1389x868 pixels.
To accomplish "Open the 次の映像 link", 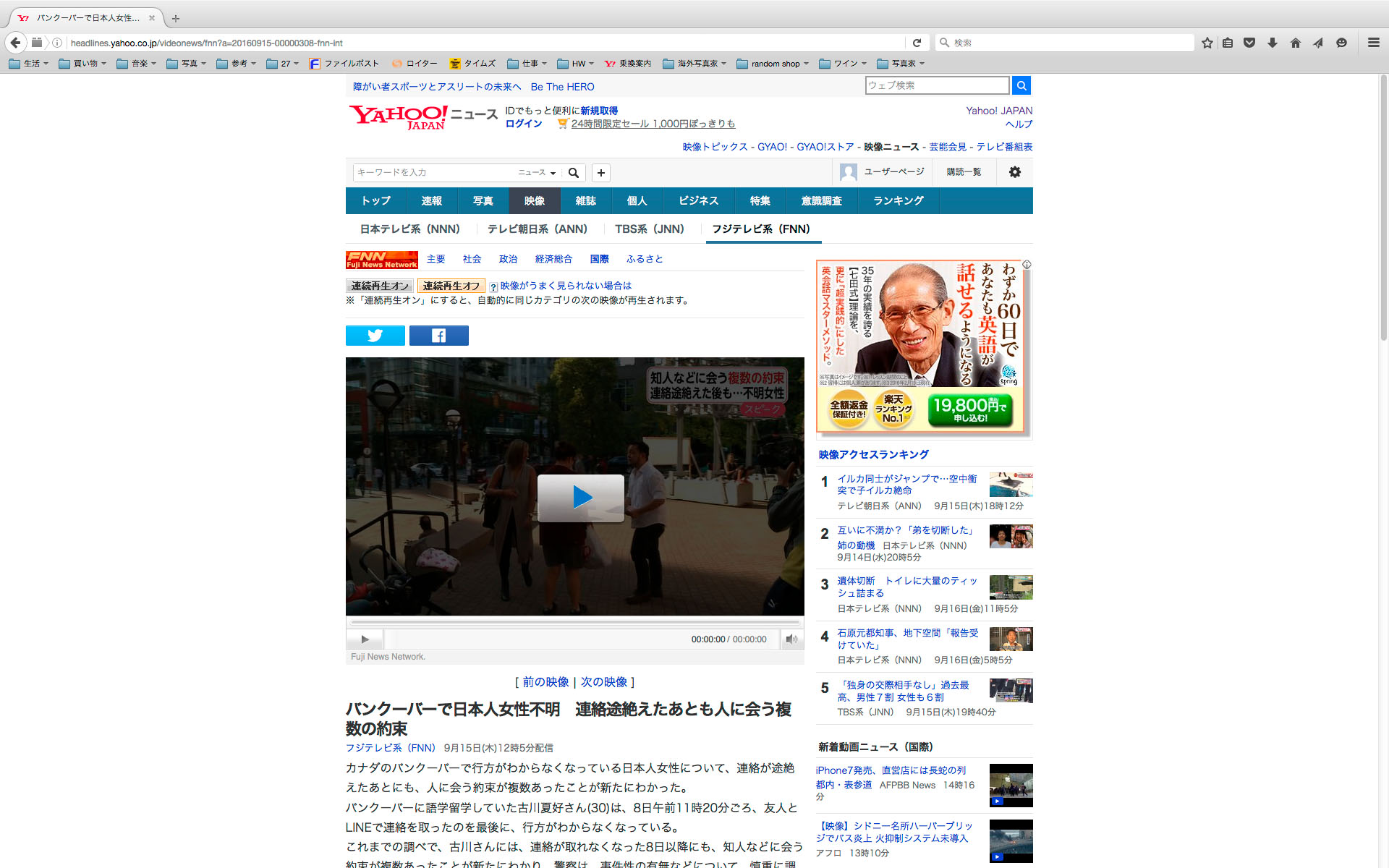I will (x=603, y=682).
